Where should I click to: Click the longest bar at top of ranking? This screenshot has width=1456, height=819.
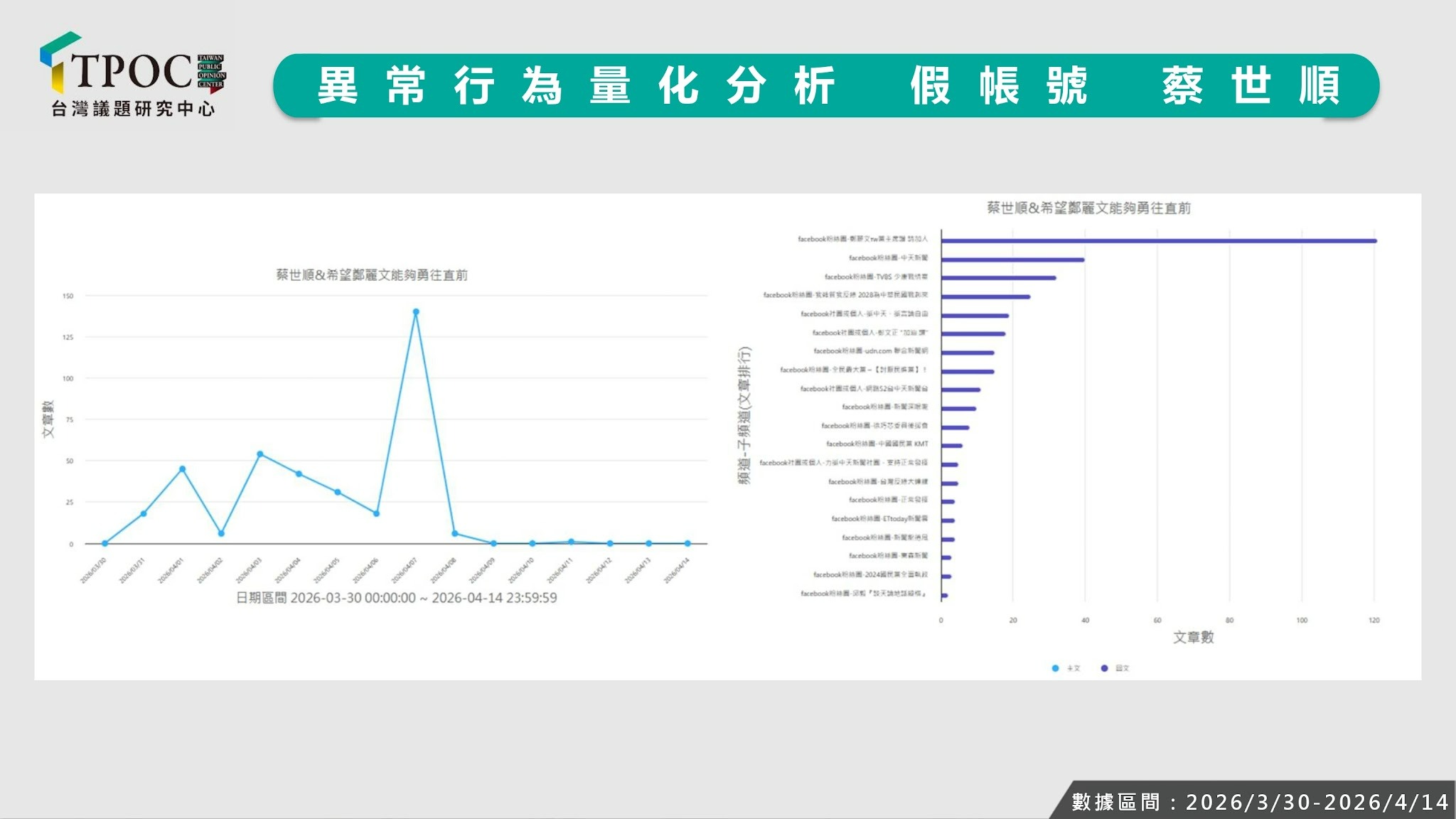(x=1159, y=241)
